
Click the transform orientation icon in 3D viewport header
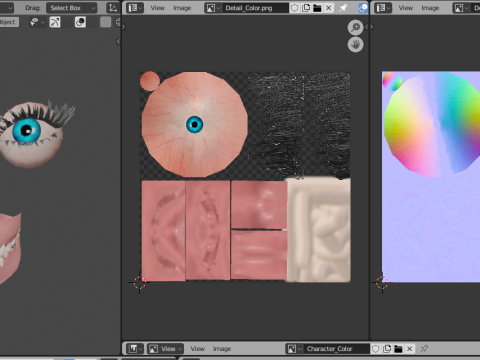pos(113,8)
